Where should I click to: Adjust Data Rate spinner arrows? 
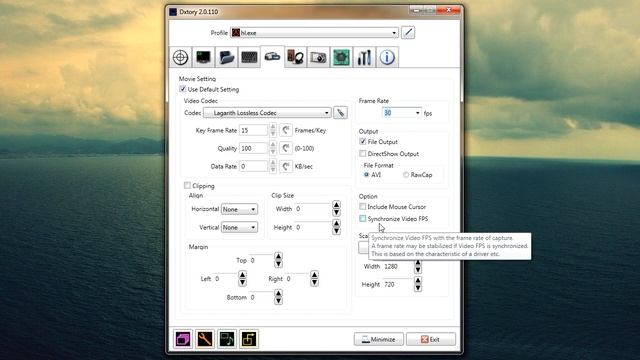point(273,166)
